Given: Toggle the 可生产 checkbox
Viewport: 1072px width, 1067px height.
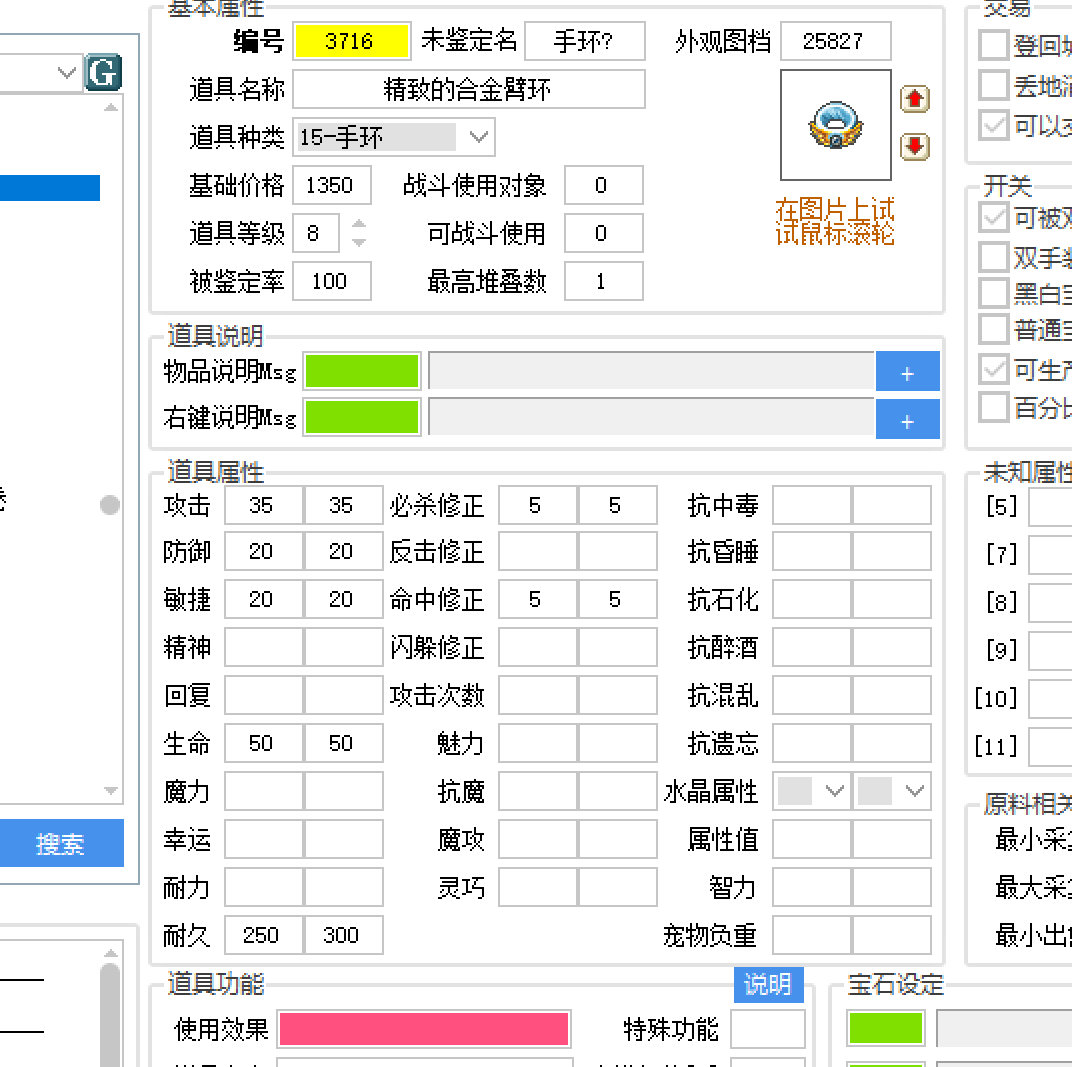Looking at the screenshot, I should point(993,369).
